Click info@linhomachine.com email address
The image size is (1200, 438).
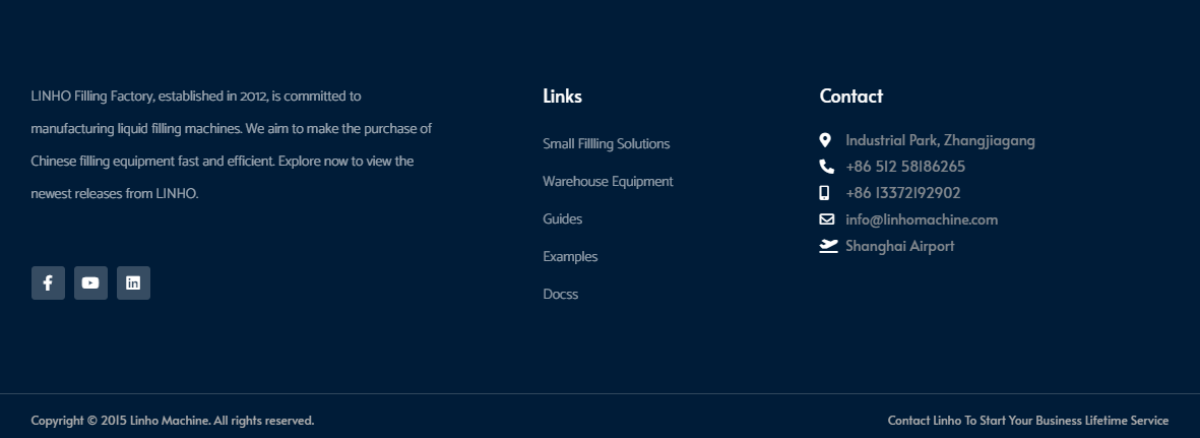point(922,220)
